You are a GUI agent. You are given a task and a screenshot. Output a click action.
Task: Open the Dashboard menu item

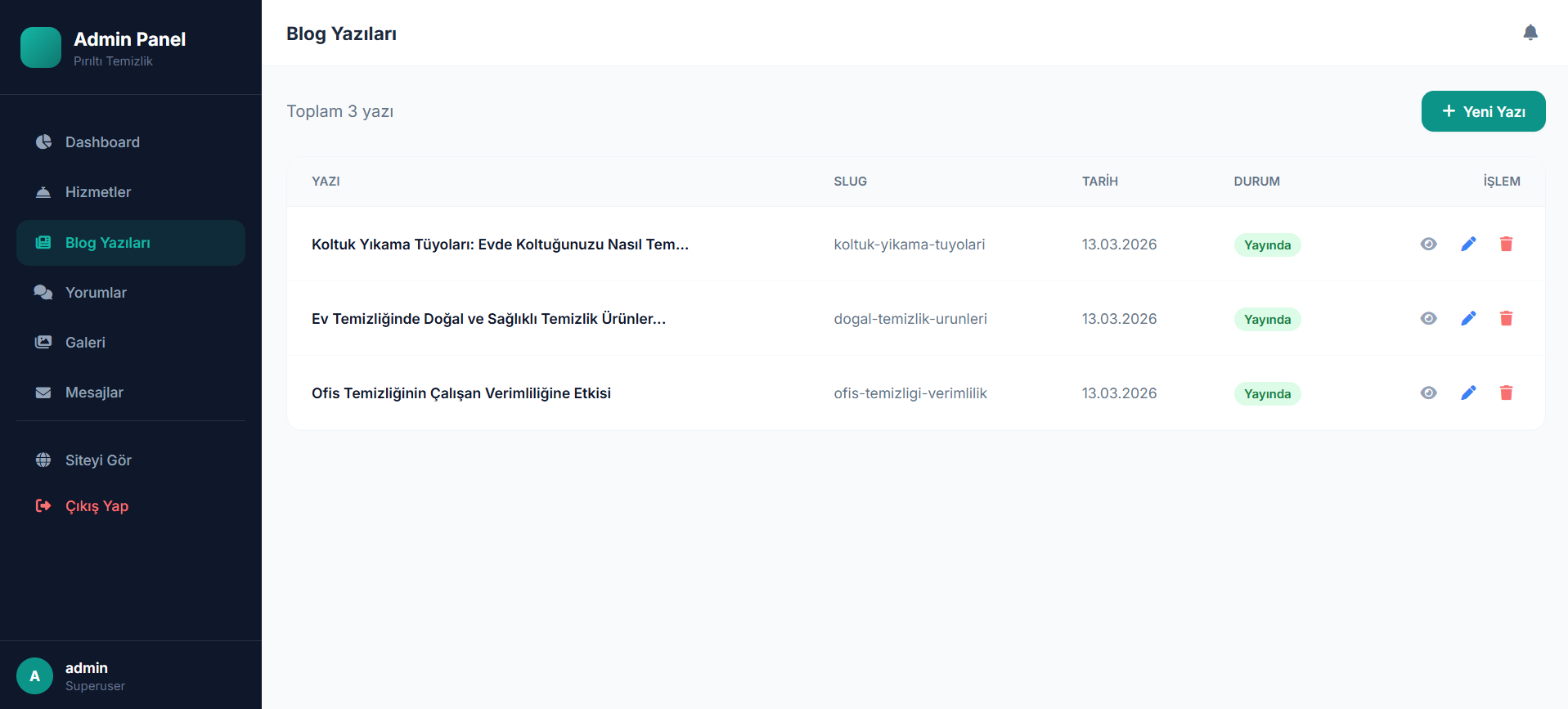(x=131, y=142)
